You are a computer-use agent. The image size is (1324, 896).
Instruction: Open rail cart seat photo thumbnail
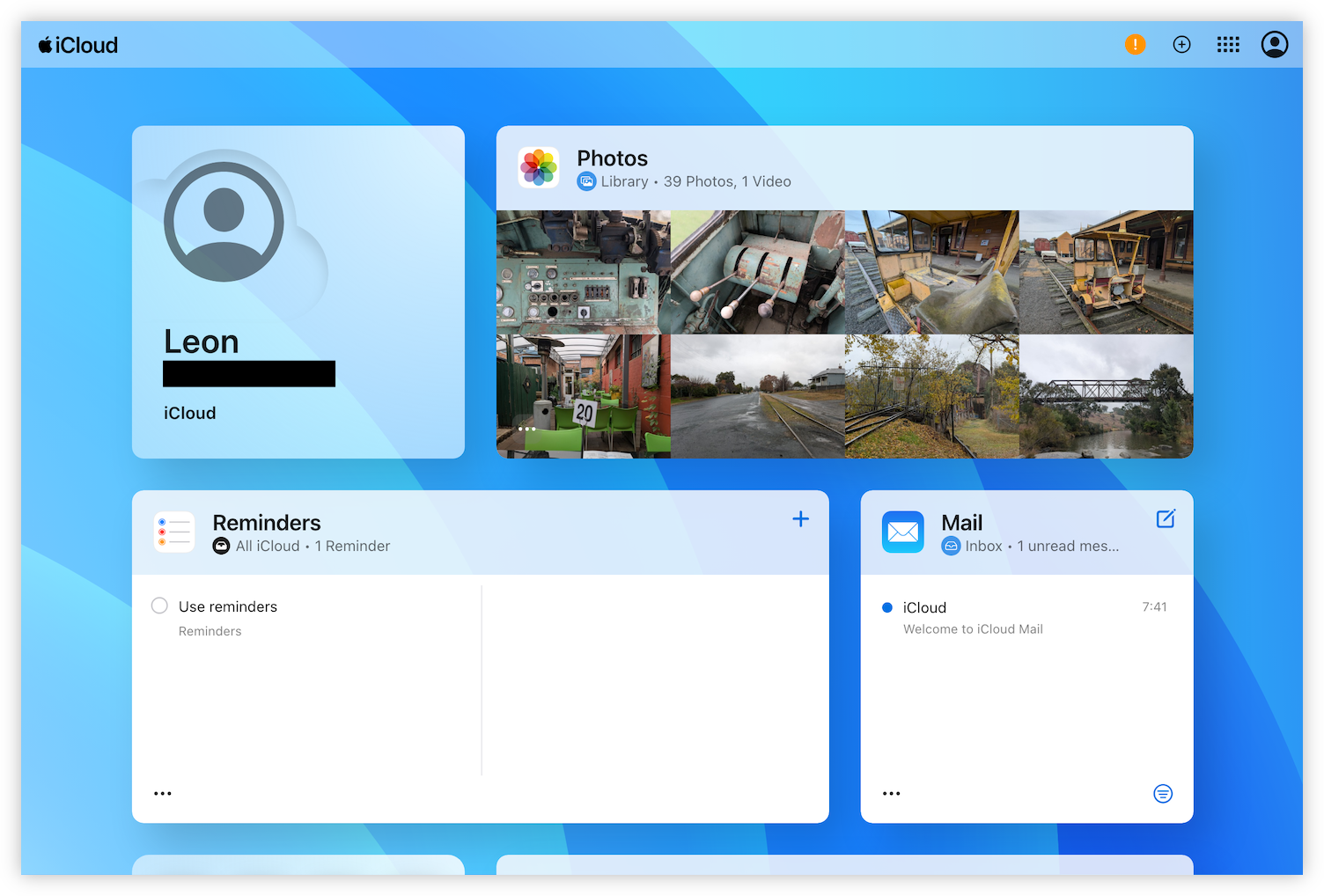pos(932,272)
